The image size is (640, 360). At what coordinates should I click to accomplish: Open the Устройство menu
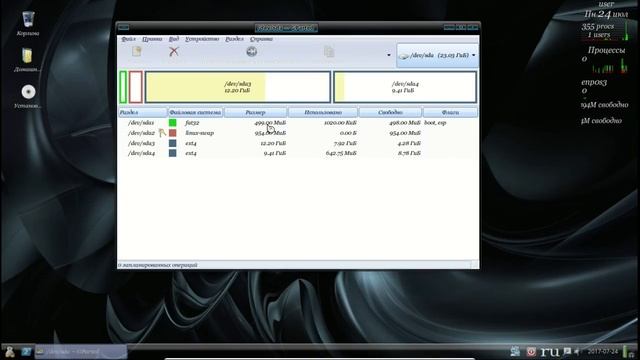[202, 39]
